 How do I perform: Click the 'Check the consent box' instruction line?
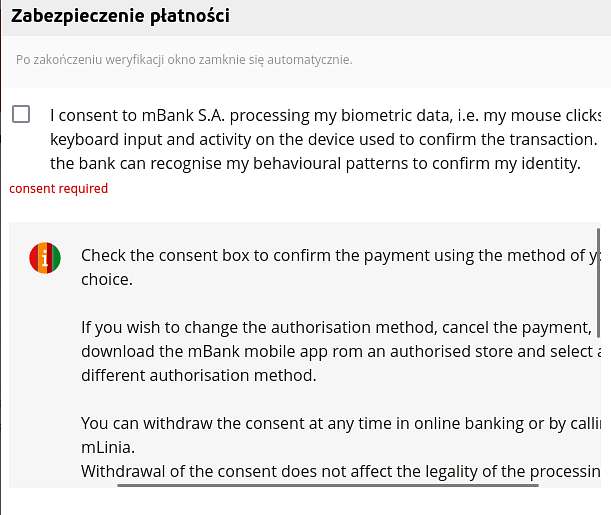[341, 256]
